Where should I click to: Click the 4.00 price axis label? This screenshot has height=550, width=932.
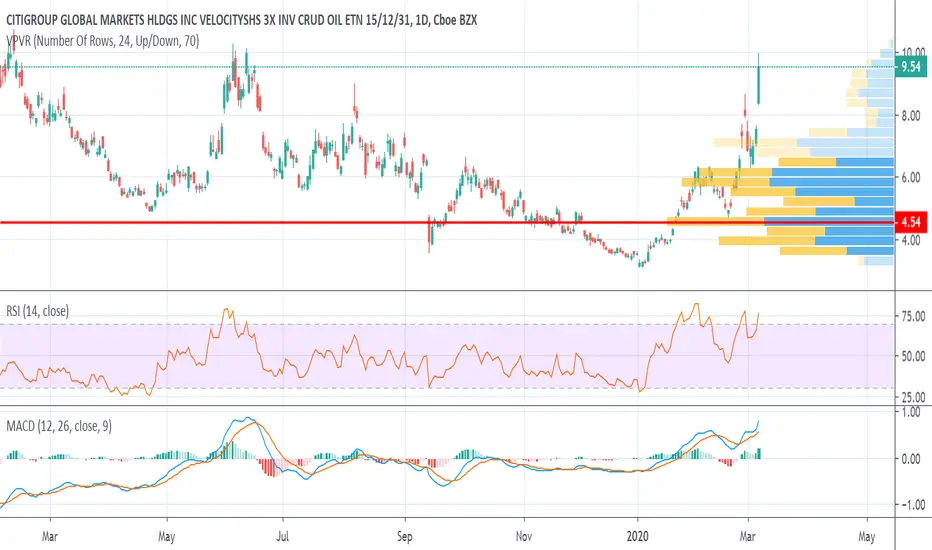pyautogui.click(x=911, y=240)
